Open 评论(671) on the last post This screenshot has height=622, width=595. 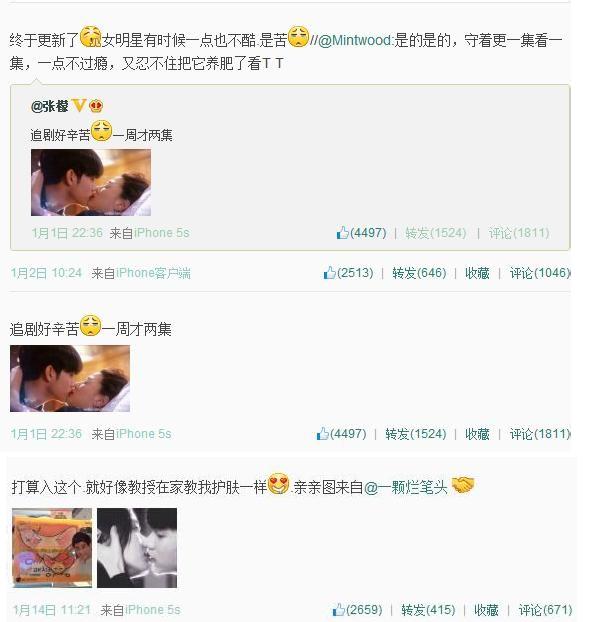545,610
